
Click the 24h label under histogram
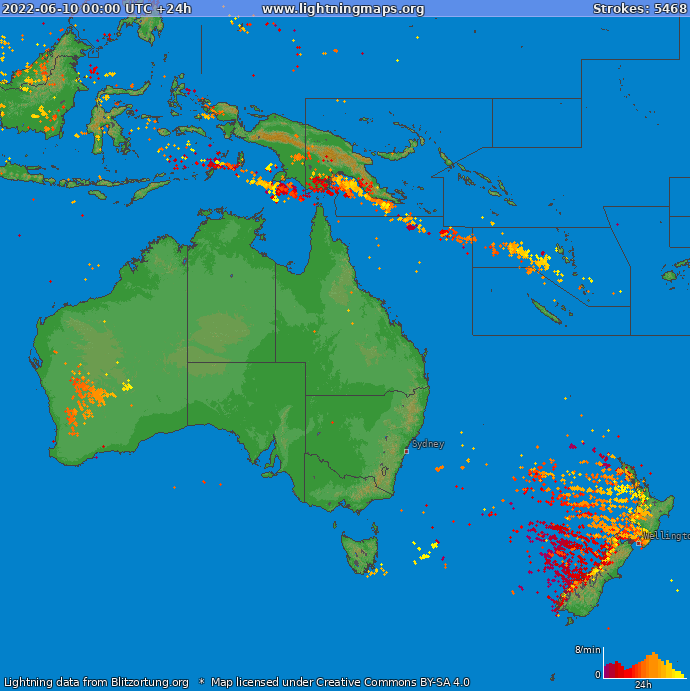point(643,685)
